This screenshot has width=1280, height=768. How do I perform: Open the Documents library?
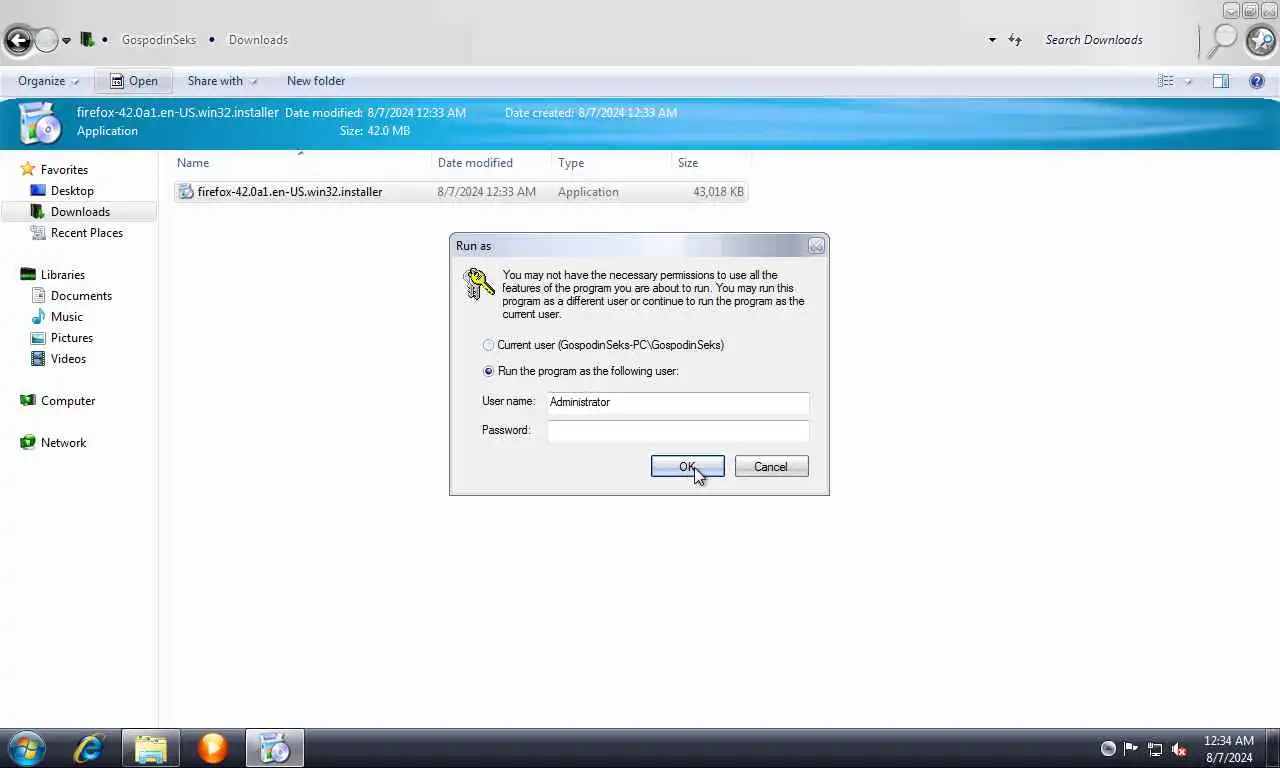point(81,296)
